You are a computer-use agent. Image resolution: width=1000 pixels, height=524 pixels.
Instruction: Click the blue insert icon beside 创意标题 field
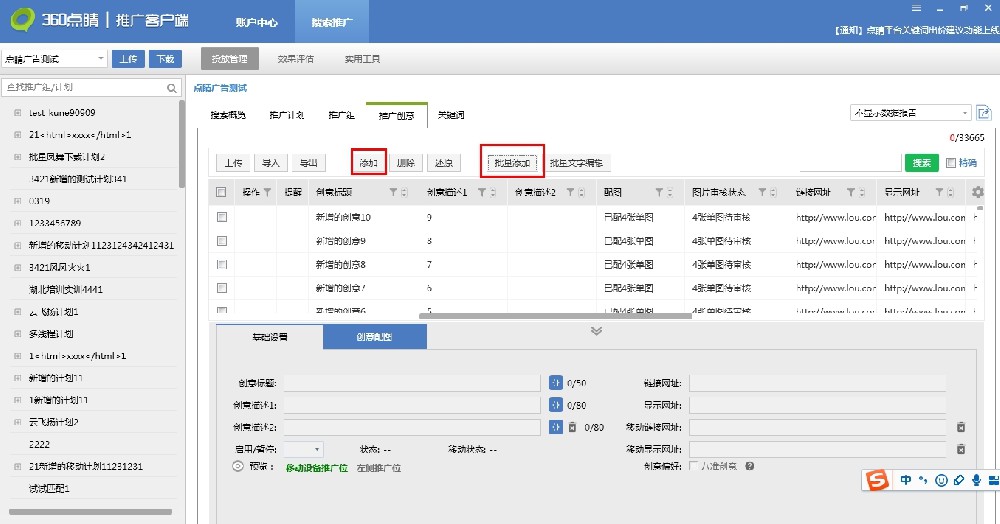click(x=555, y=382)
